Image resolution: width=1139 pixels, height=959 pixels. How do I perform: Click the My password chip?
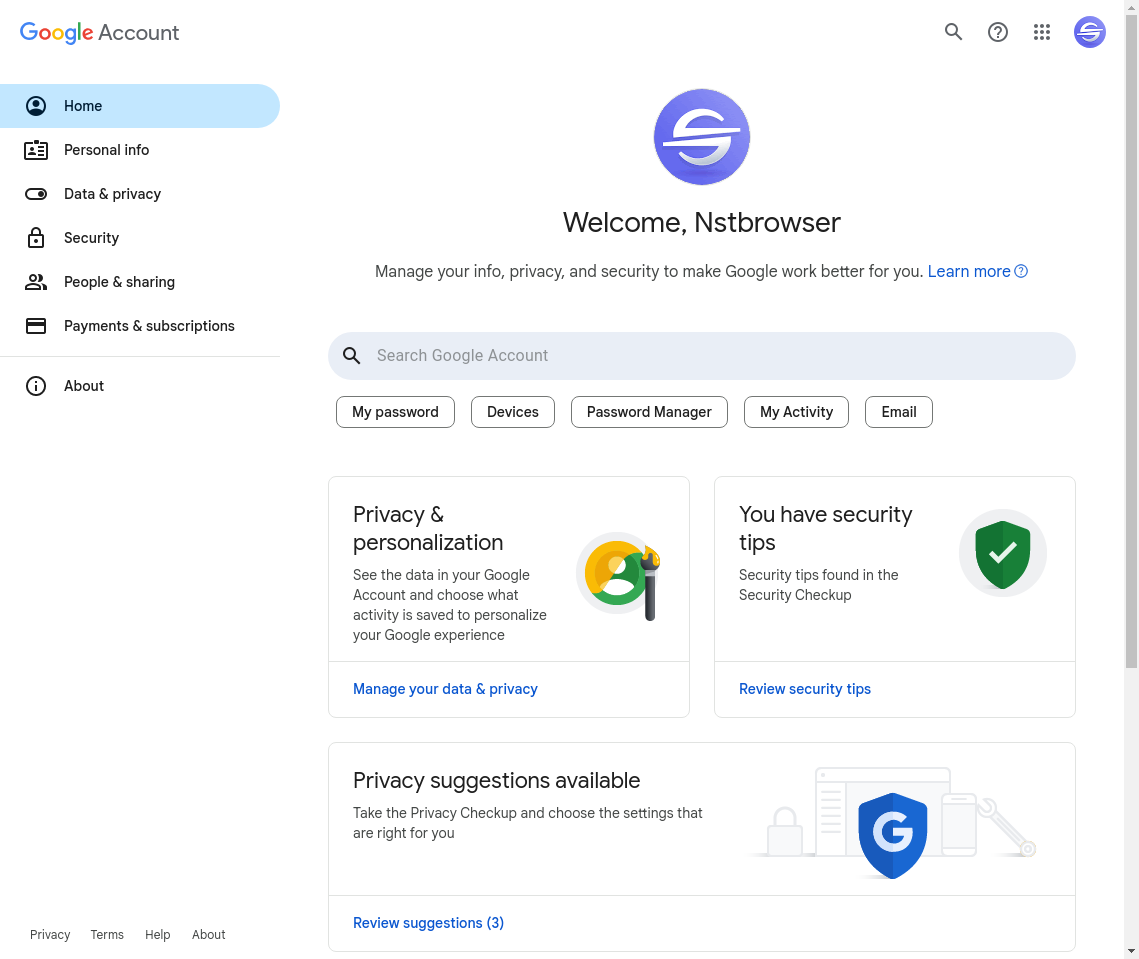[x=395, y=412]
